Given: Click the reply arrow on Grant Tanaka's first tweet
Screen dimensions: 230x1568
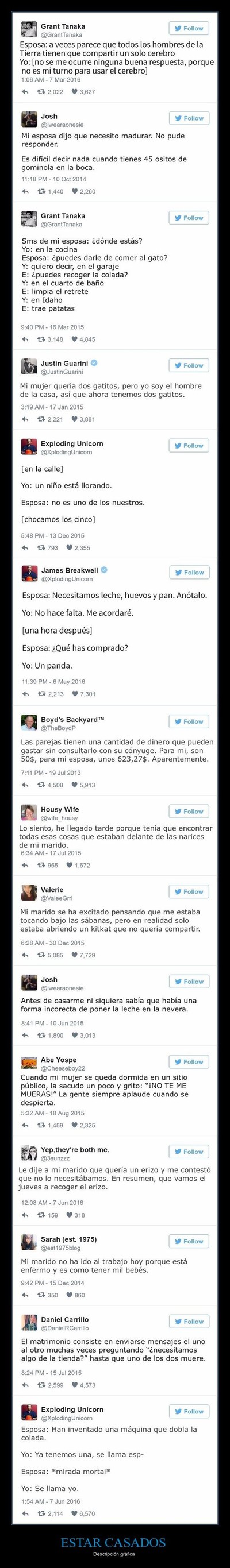Looking at the screenshot, I should (x=25, y=92).
